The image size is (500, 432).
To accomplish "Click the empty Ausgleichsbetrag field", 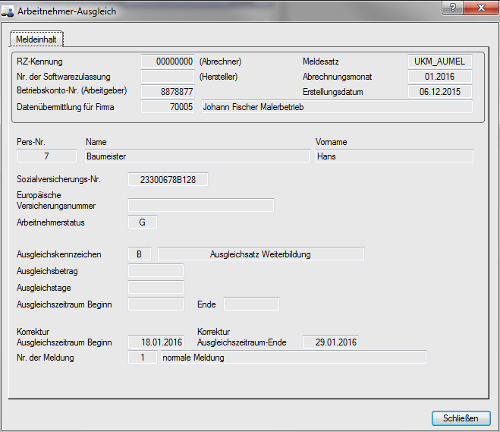I will pos(156,271).
